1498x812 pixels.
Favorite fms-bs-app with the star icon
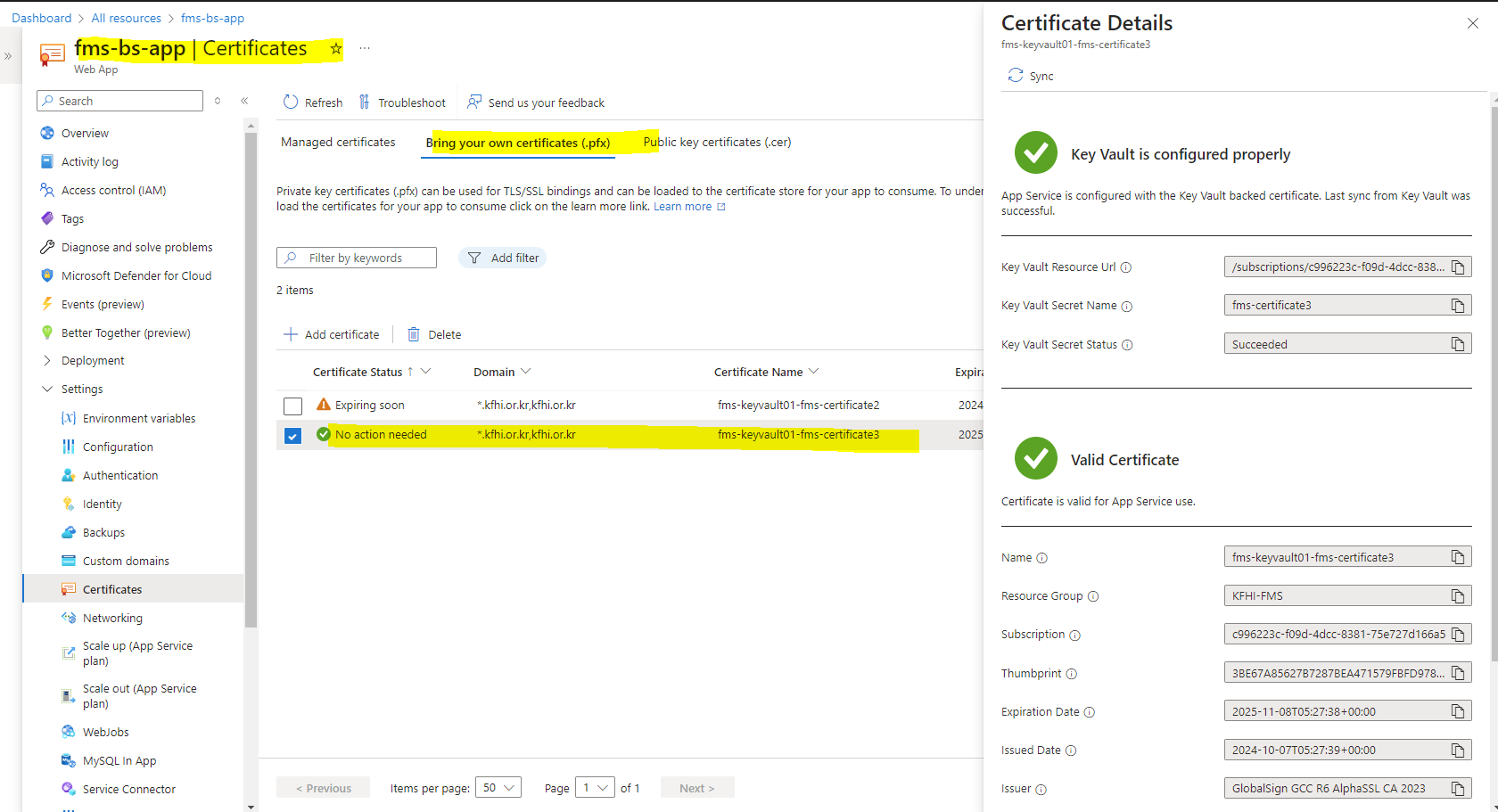pyautogui.click(x=336, y=48)
